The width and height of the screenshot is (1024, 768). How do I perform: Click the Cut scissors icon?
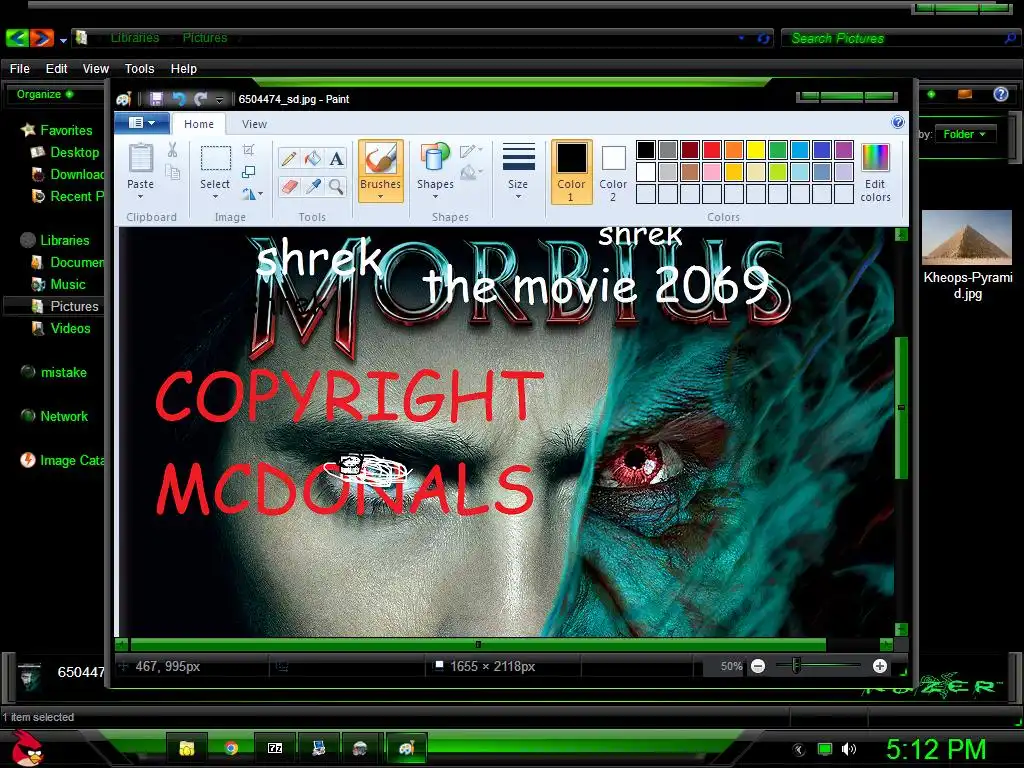172,150
